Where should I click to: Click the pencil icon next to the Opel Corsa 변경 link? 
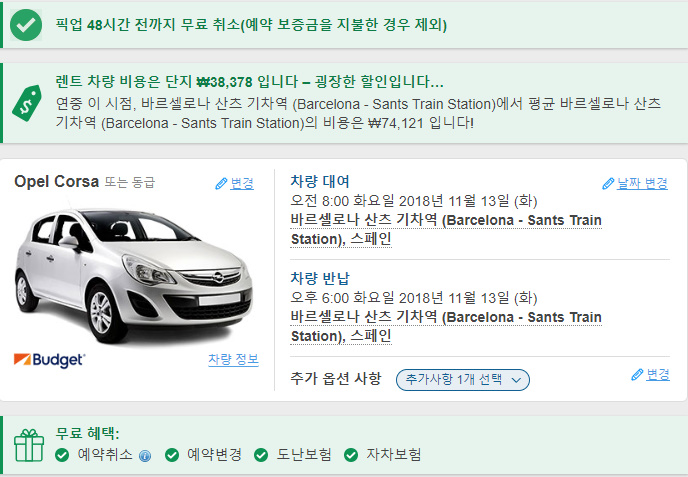click(221, 183)
